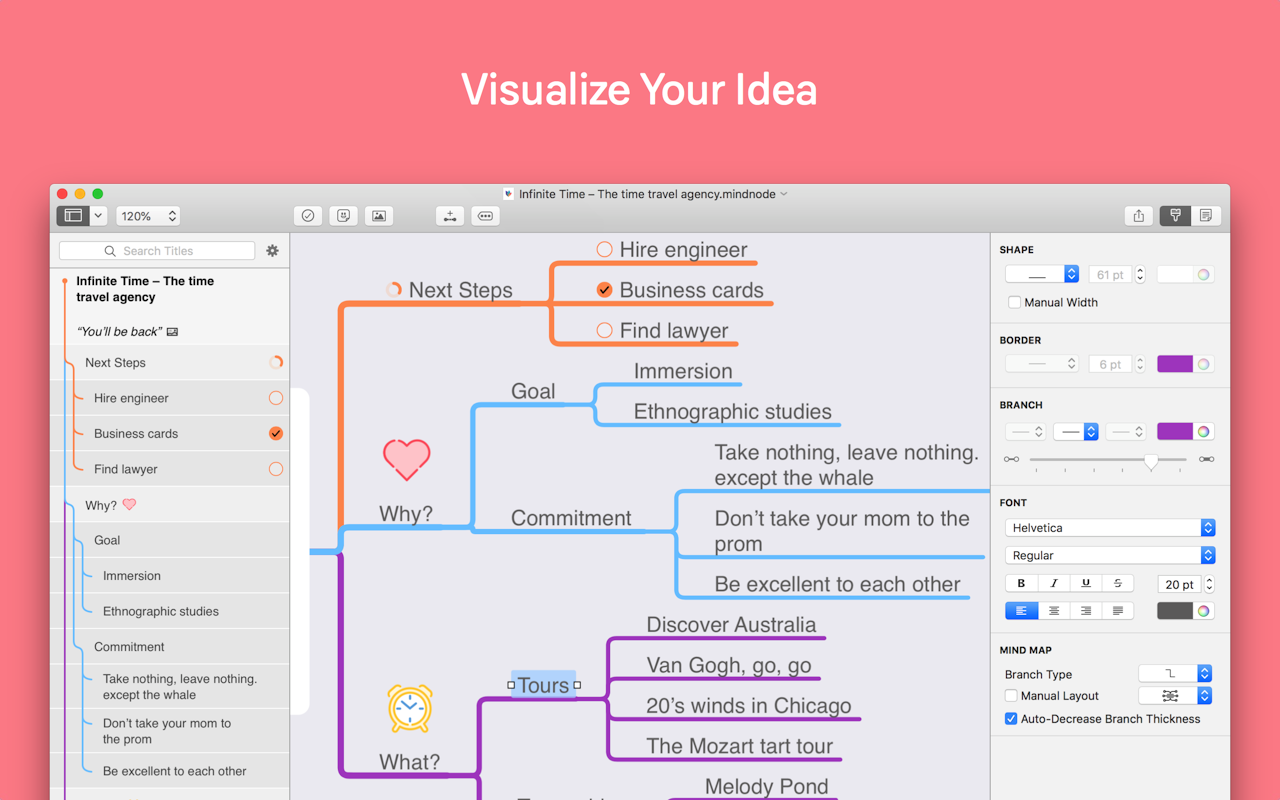1280x800 pixels.
Task: Click the sidebar settings gear icon
Action: 272,250
